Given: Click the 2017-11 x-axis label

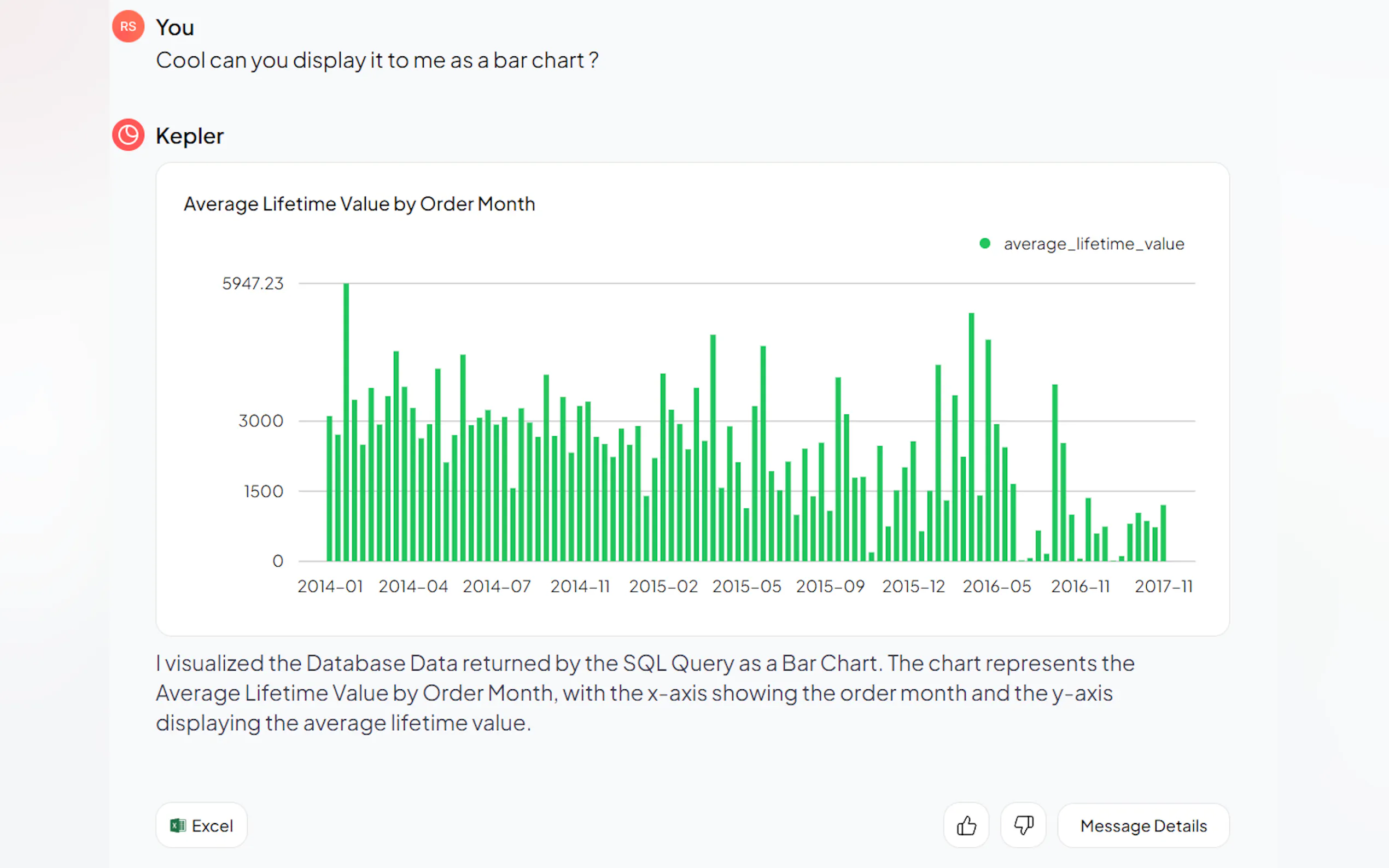Looking at the screenshot, I should (1163, 586).
